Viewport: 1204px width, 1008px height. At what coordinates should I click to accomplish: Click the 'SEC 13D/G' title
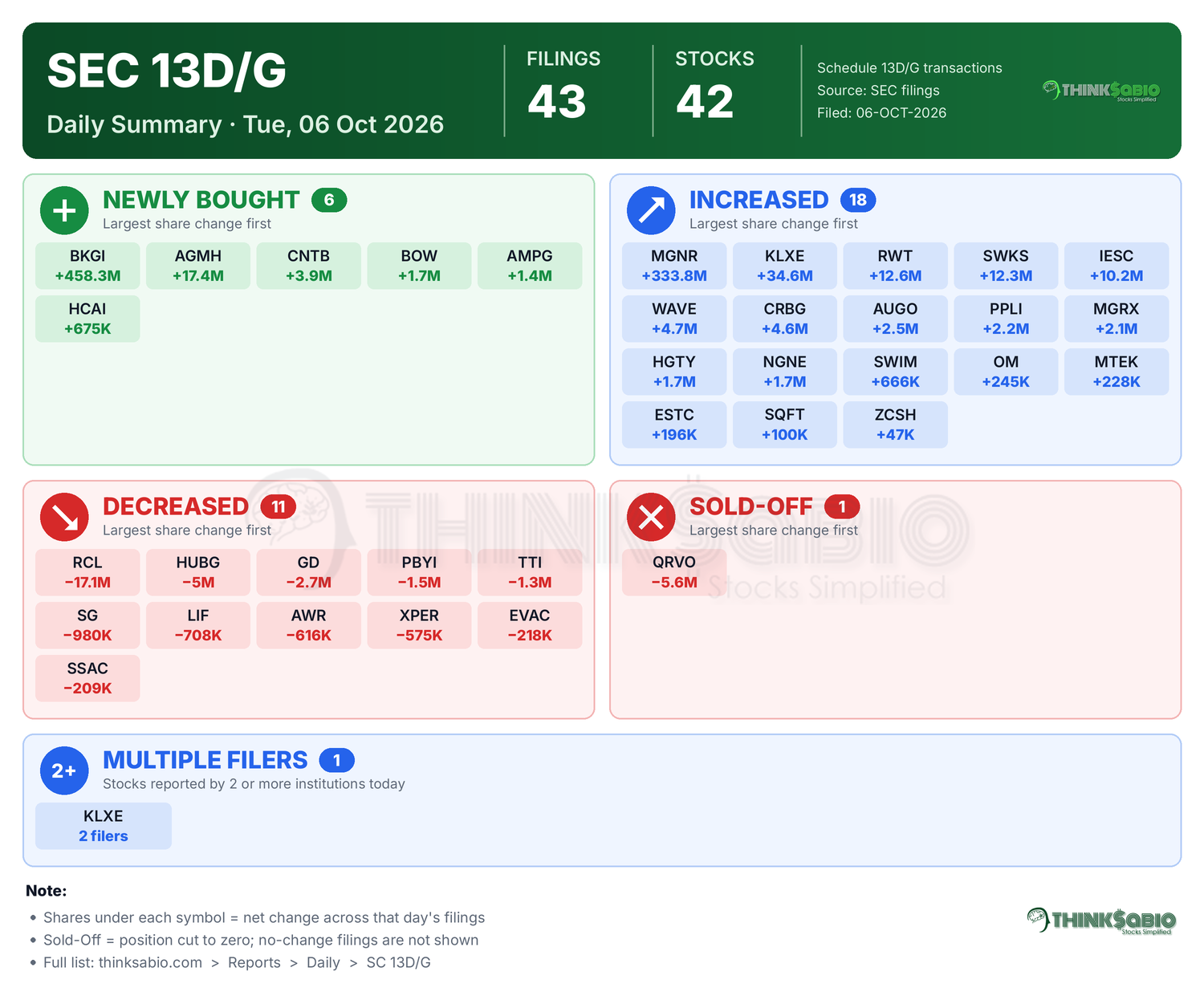166,71
